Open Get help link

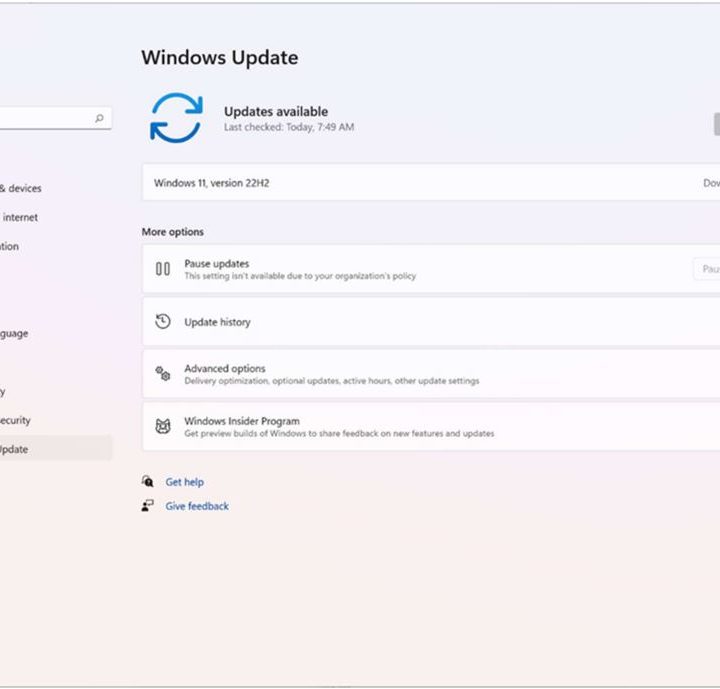185,482
